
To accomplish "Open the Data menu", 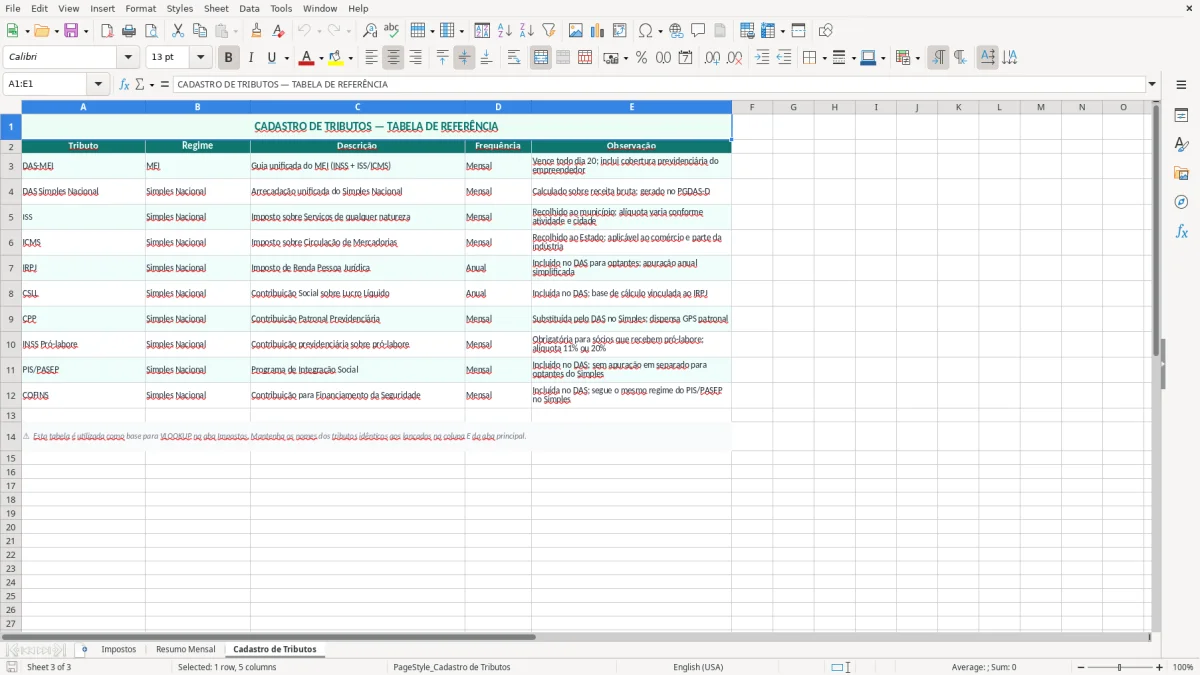I will click(249, 8).
